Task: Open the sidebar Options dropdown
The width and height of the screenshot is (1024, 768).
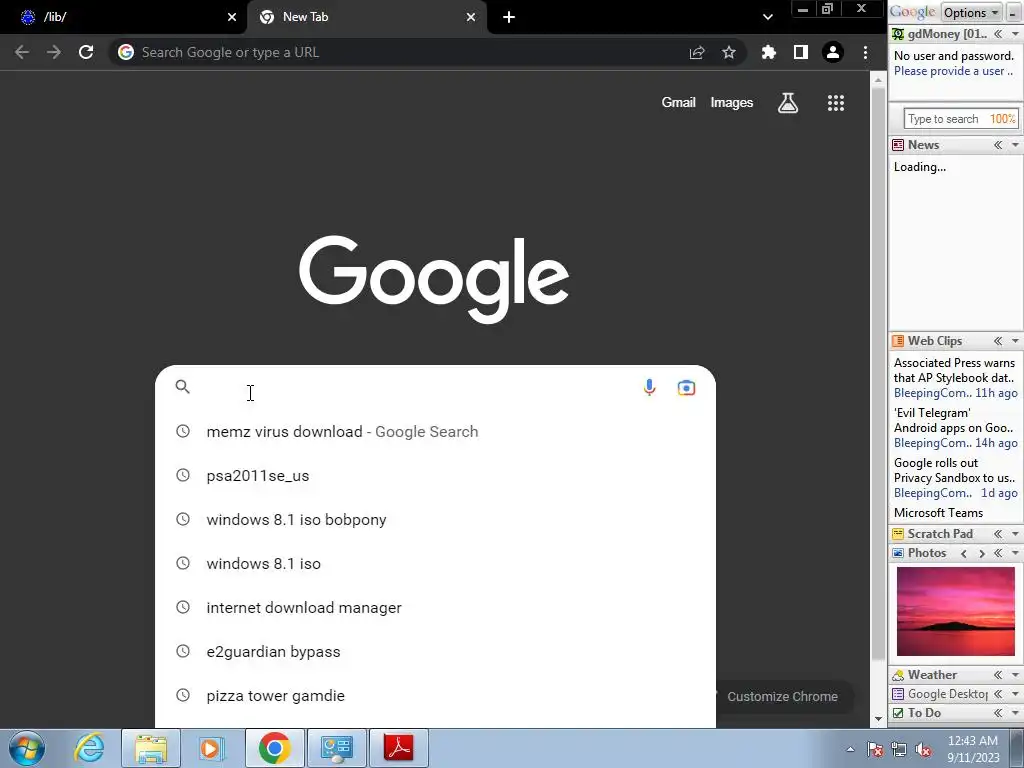Action: pyautogui.click(x=971, y=12)
